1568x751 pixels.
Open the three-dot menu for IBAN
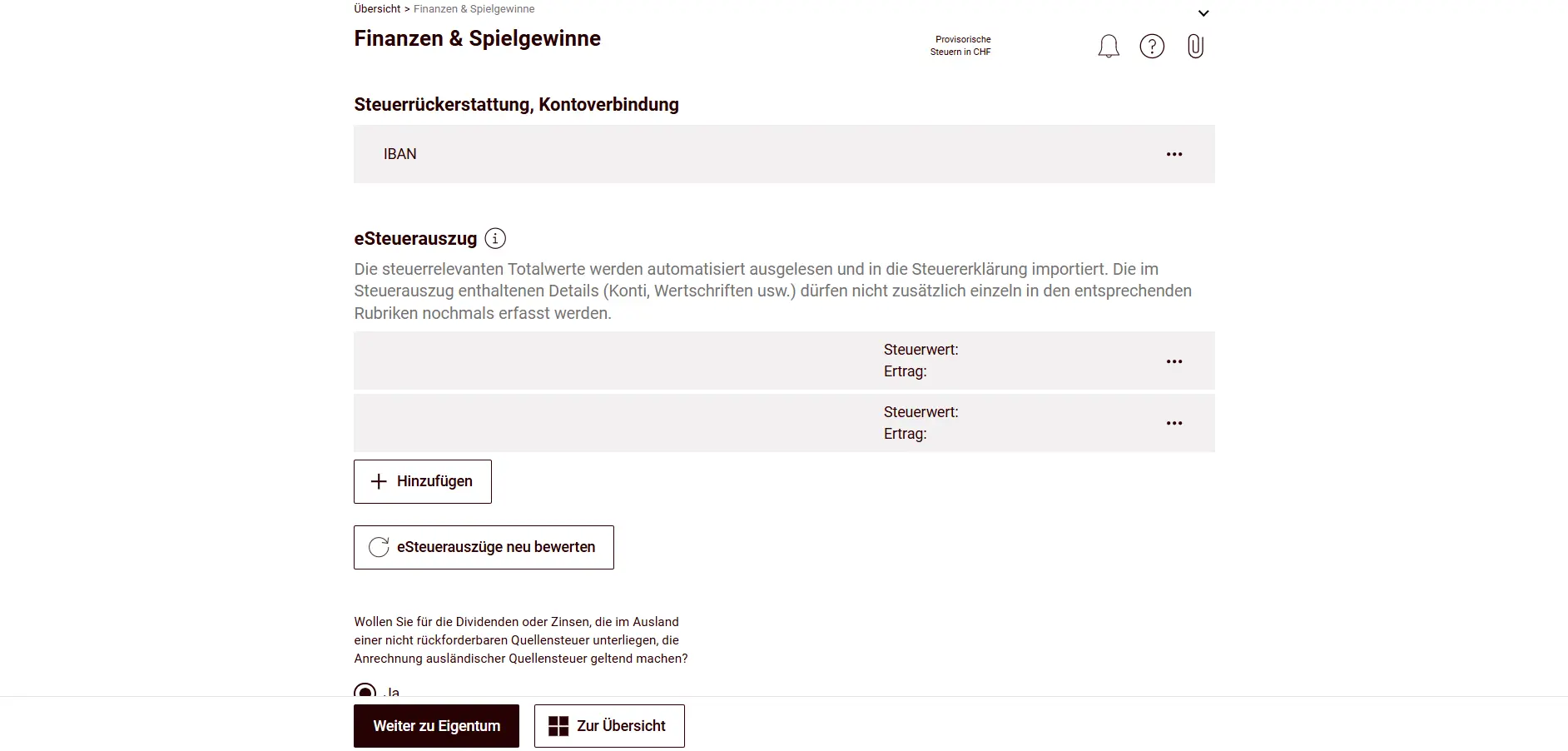point(1174,154)
